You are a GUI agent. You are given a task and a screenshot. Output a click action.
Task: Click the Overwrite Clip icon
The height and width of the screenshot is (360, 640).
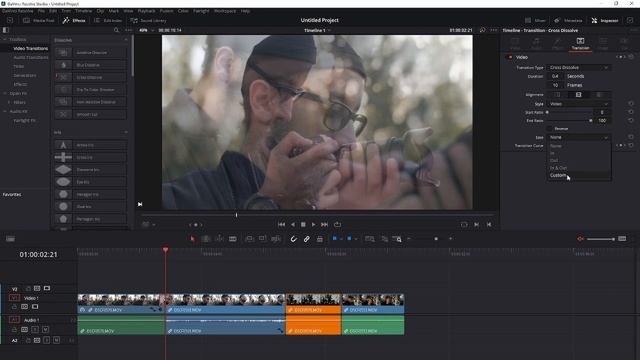click(x=262, y=239)
